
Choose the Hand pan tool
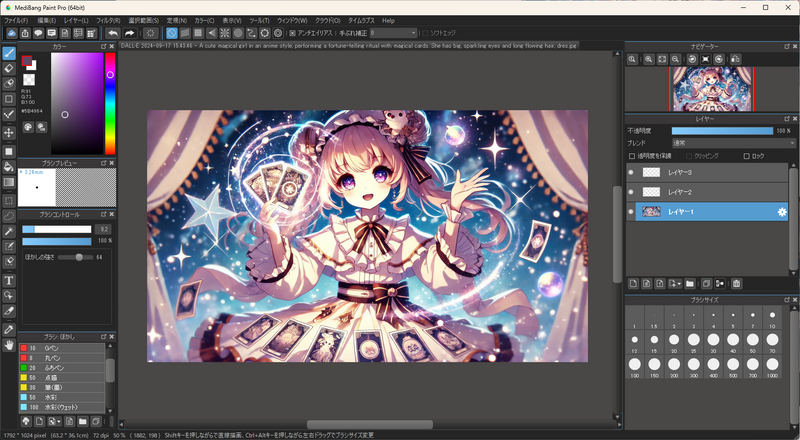point(9,345)
